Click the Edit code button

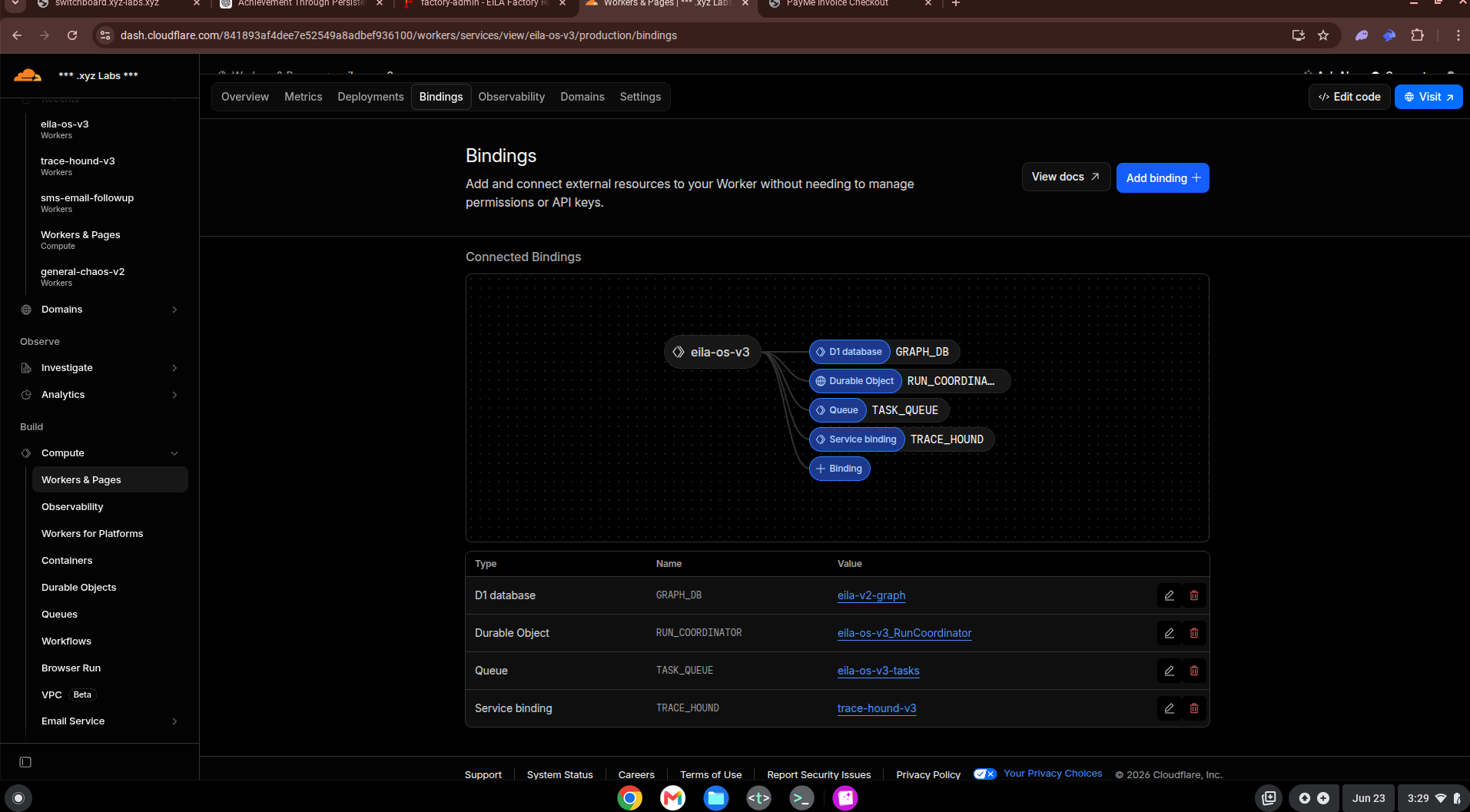pyautogui.click(x=1349, y=97)
